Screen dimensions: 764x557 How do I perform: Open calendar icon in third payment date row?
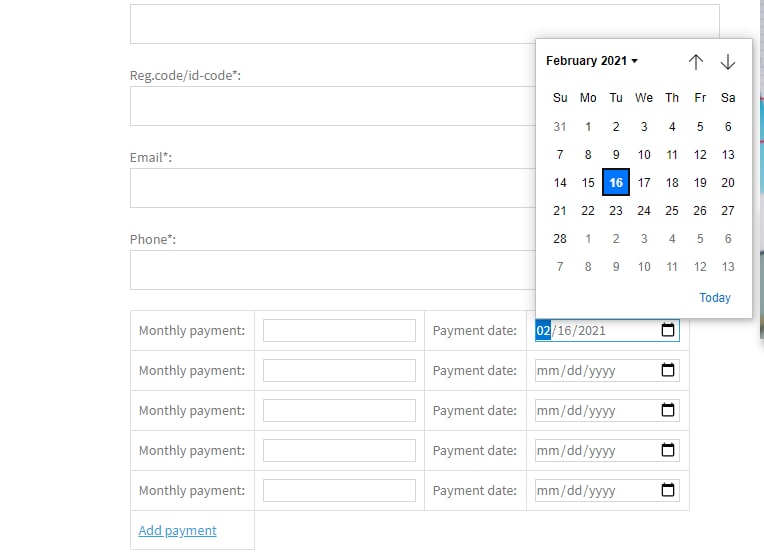pos(668,410)
